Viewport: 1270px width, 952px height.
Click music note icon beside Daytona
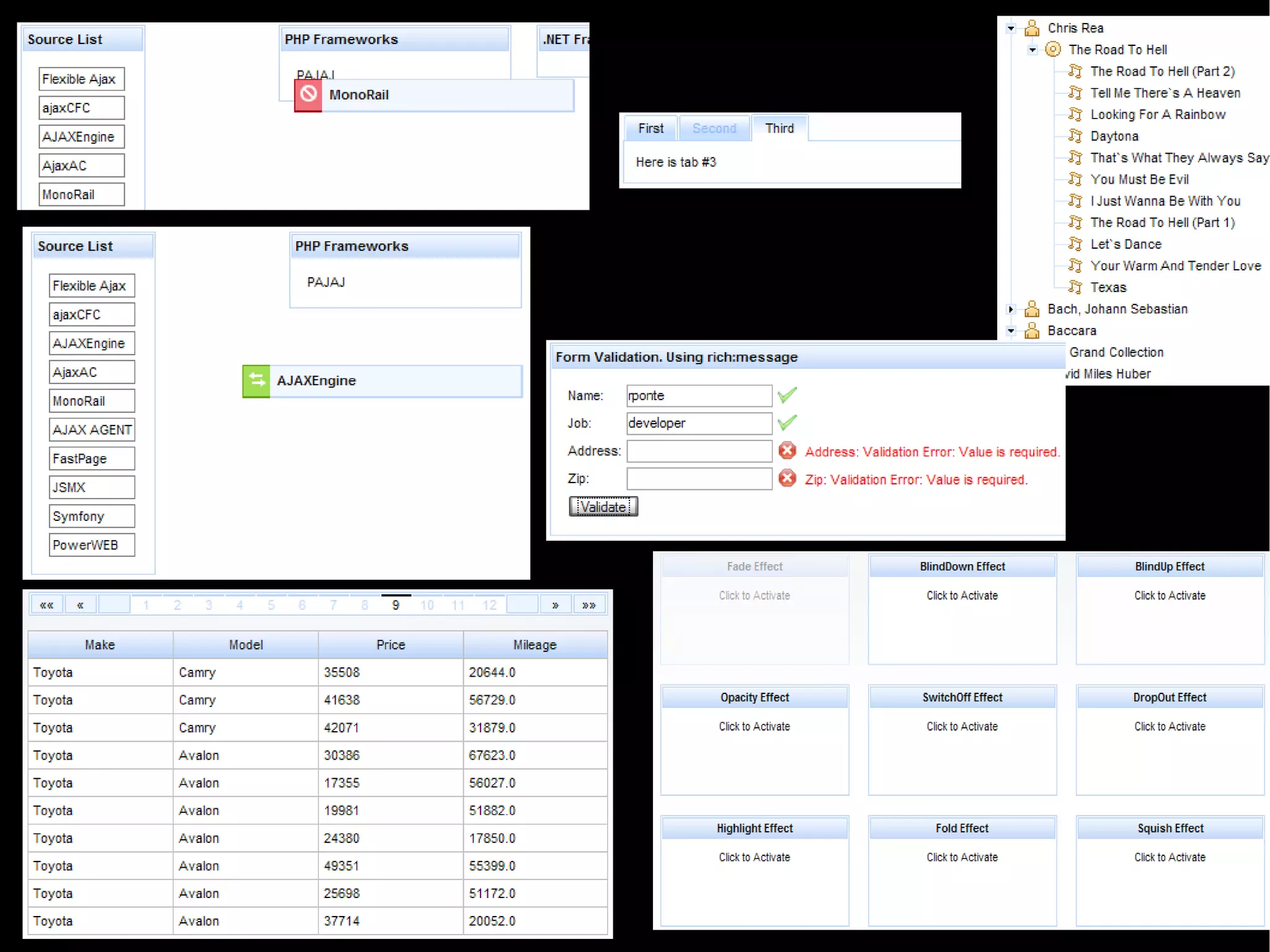pos(1075,136)
